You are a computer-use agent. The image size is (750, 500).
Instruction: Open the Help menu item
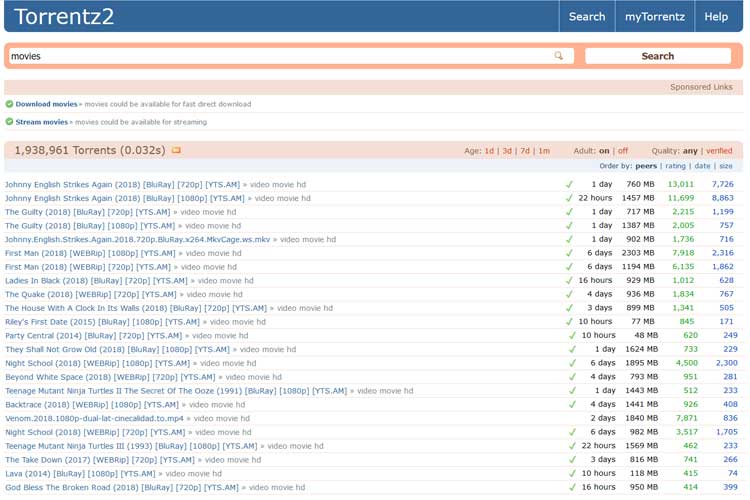tap(716, 17)
